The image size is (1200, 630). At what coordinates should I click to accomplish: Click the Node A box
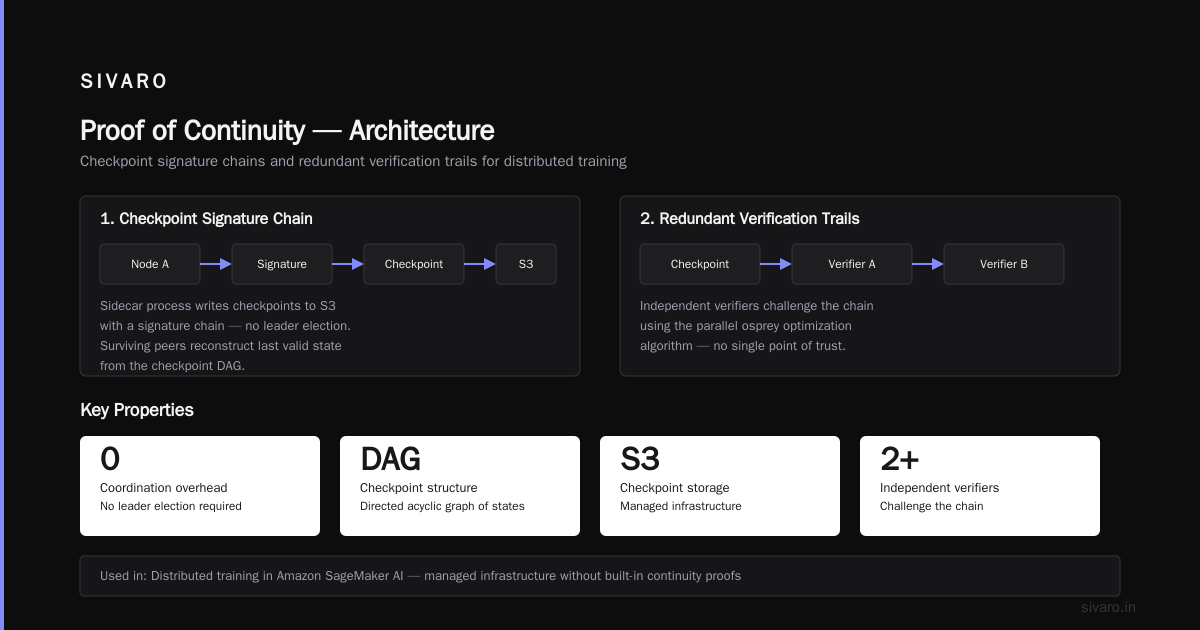click(x=150, y=264)
